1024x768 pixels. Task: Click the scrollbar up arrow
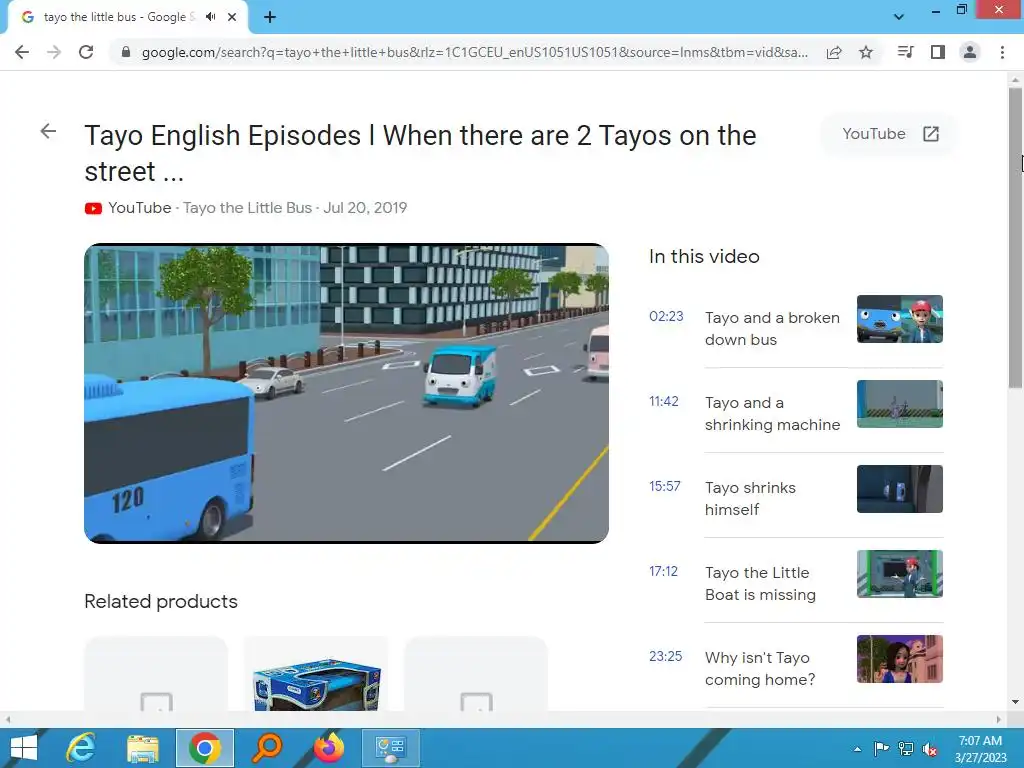1015,80
